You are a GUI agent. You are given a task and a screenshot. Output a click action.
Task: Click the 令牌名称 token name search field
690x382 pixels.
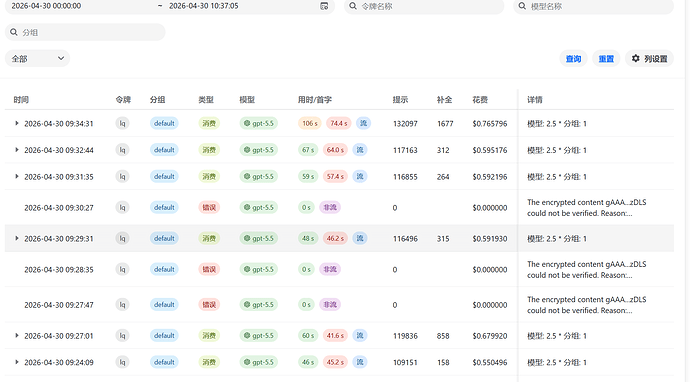pyautogui.click(x=424, y=6)
